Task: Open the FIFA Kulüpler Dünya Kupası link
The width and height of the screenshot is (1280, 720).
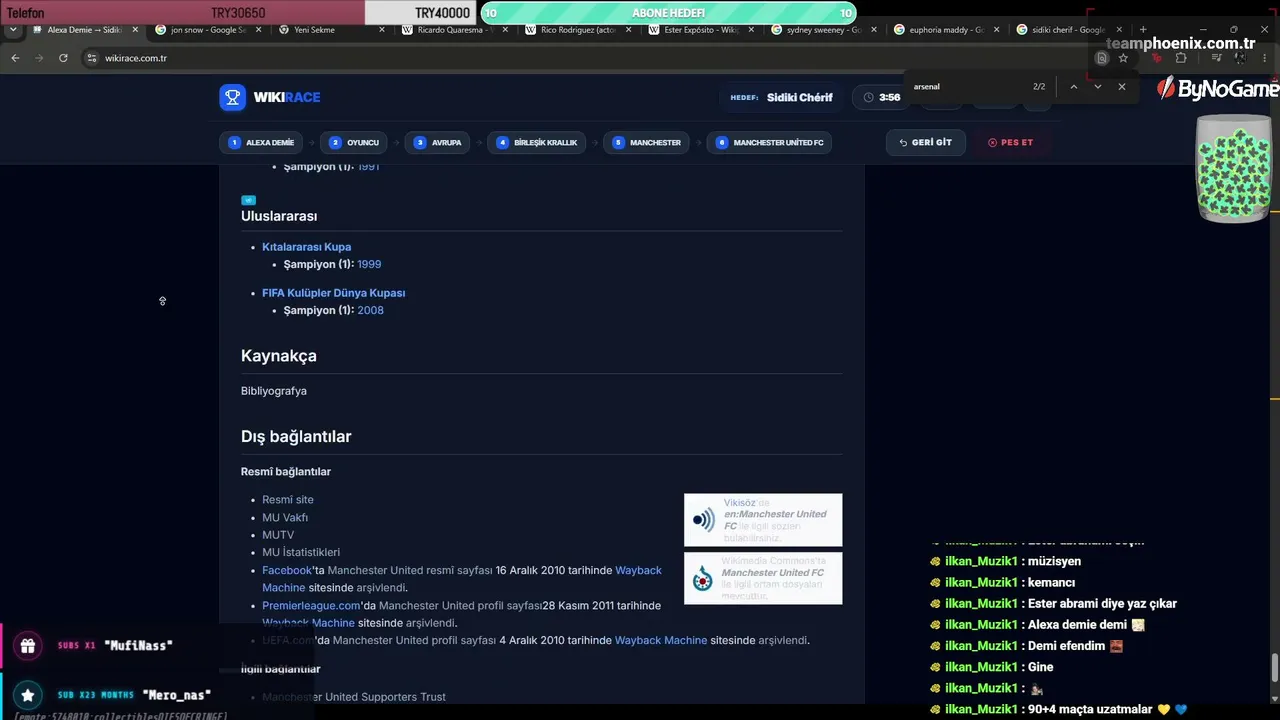Action: (333, 293)
